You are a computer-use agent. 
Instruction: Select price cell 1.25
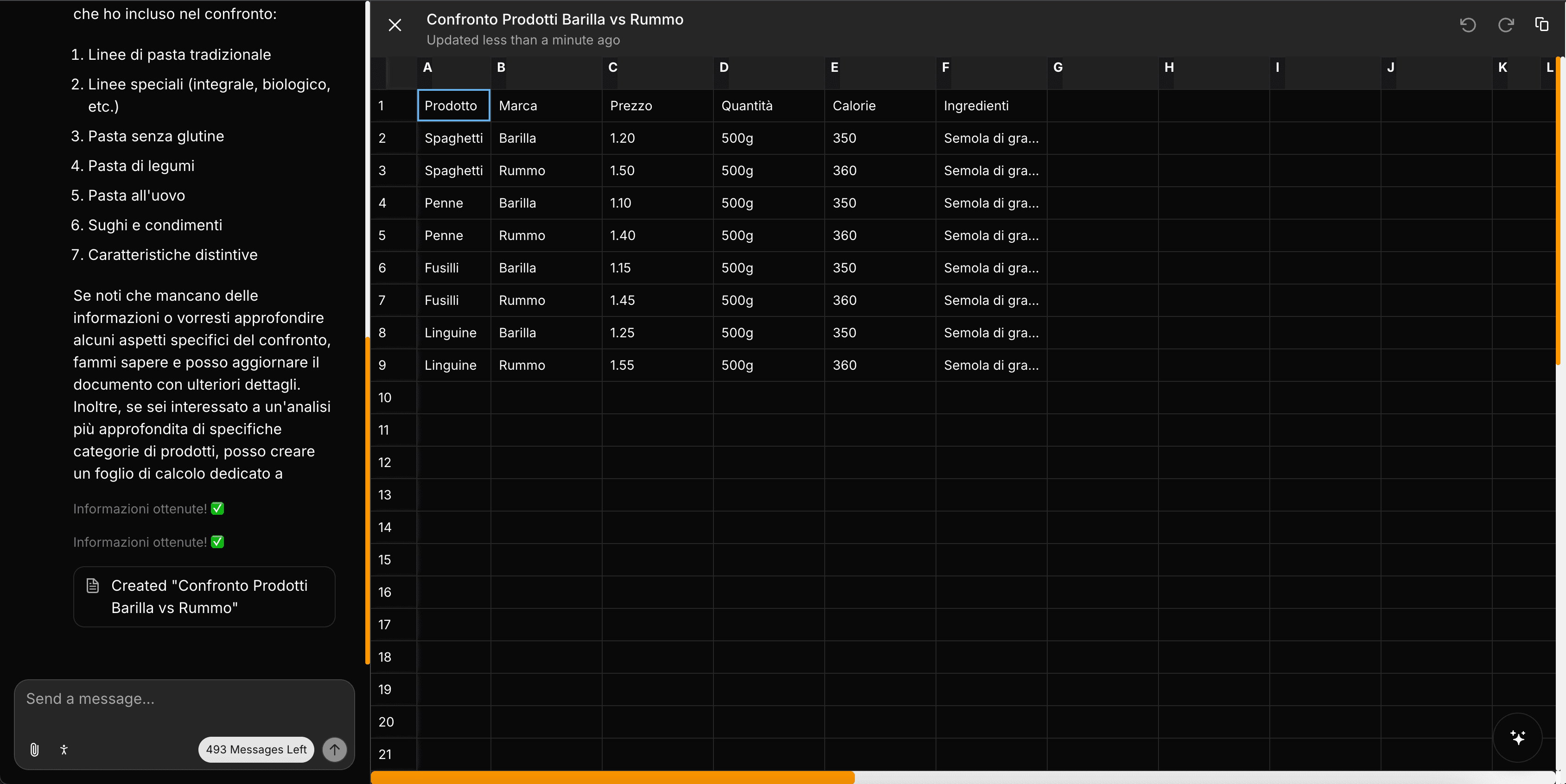click(x=658, y=333)
